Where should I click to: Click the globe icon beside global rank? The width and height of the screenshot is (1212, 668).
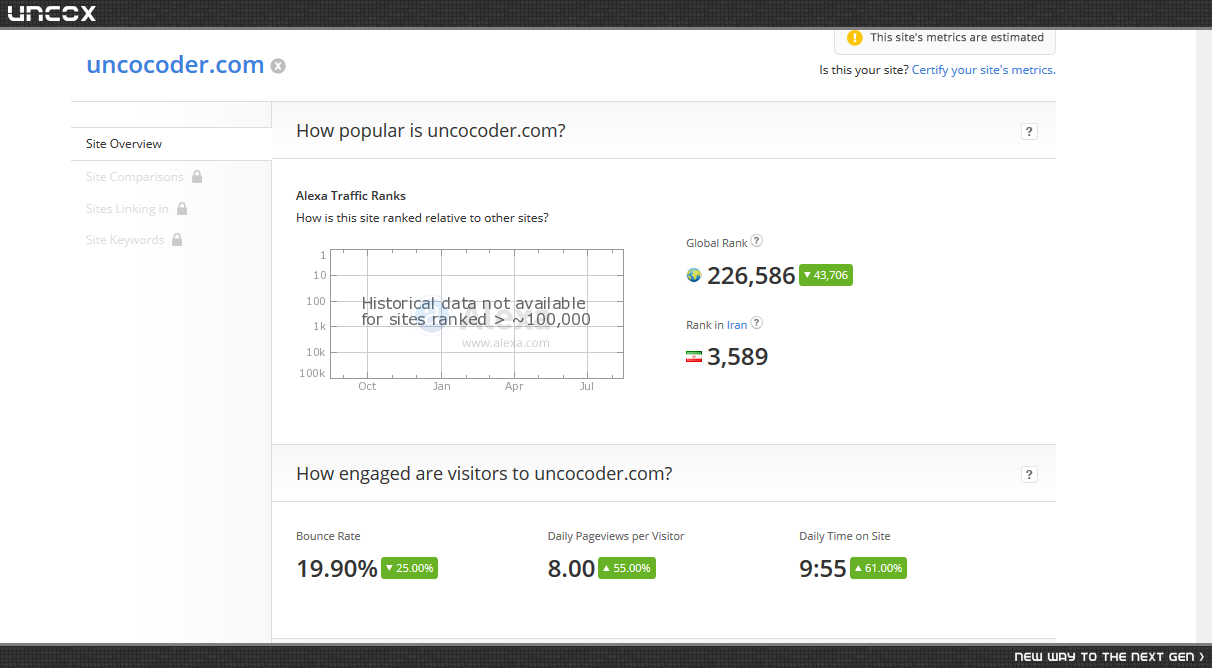(693, 275)
